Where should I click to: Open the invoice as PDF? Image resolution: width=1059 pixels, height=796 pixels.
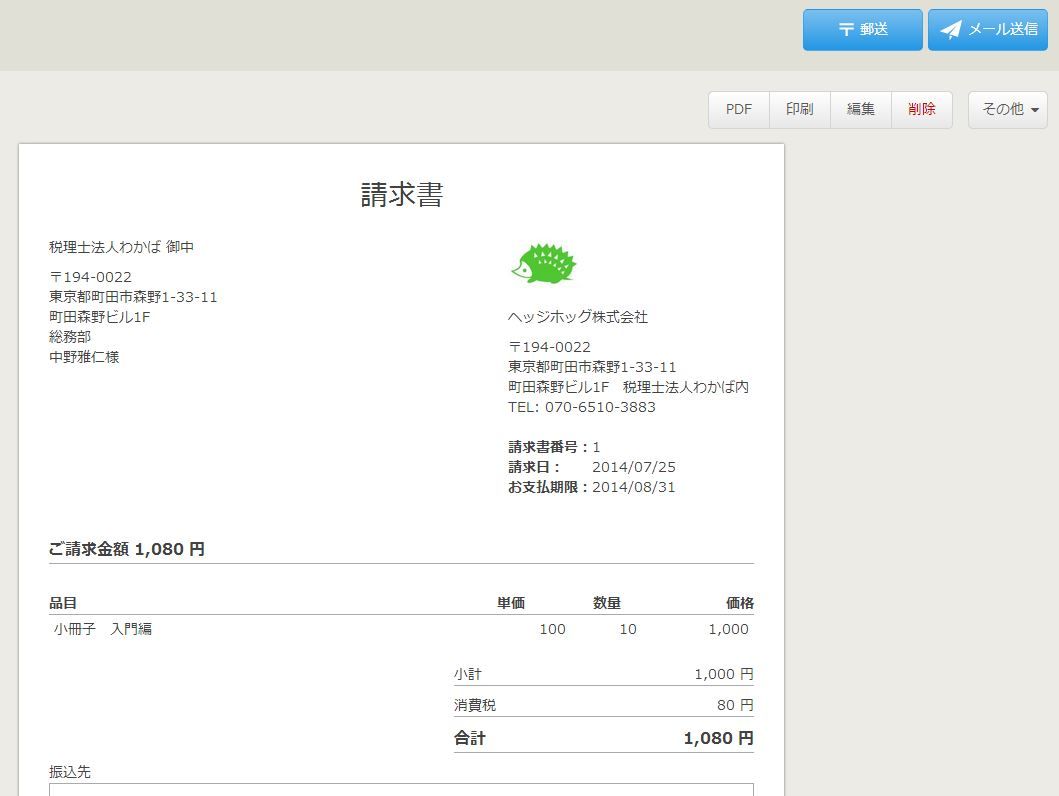[x=738, y=109]
